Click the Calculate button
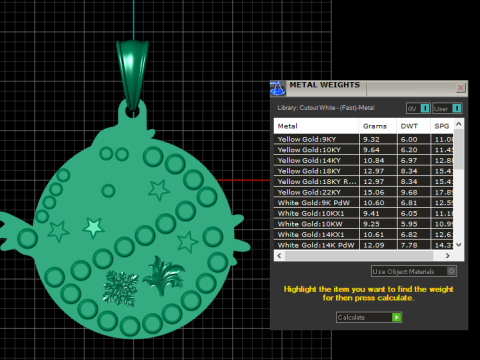The height and width of the screenshot is (360, 480). (x=369, y=317)
